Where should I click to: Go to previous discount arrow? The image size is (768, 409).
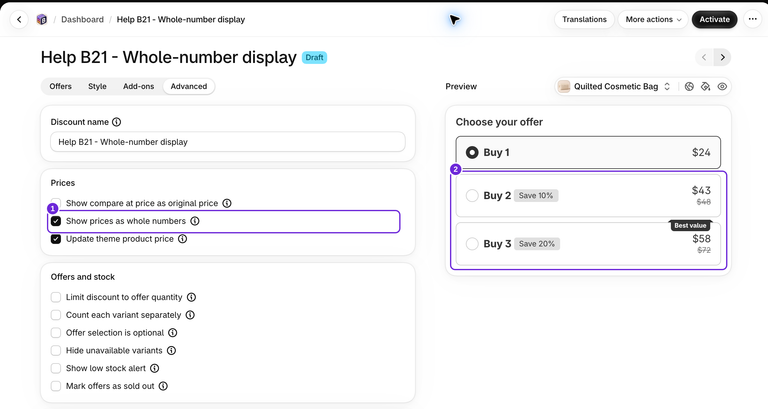[x=704, y=57]
